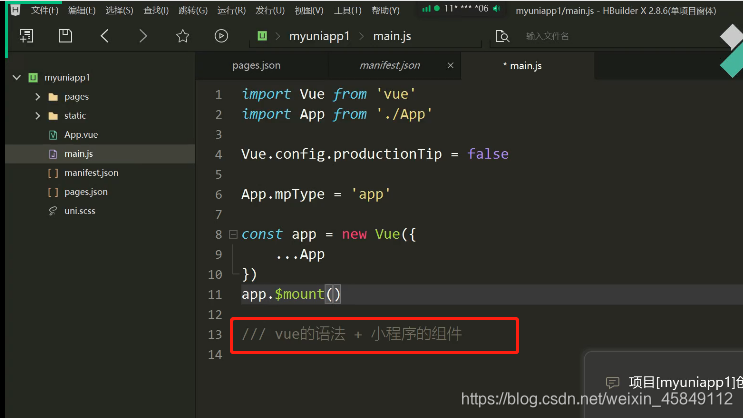Click the static folder icon
The image size is (743, 418).
[x=53, y=116]
